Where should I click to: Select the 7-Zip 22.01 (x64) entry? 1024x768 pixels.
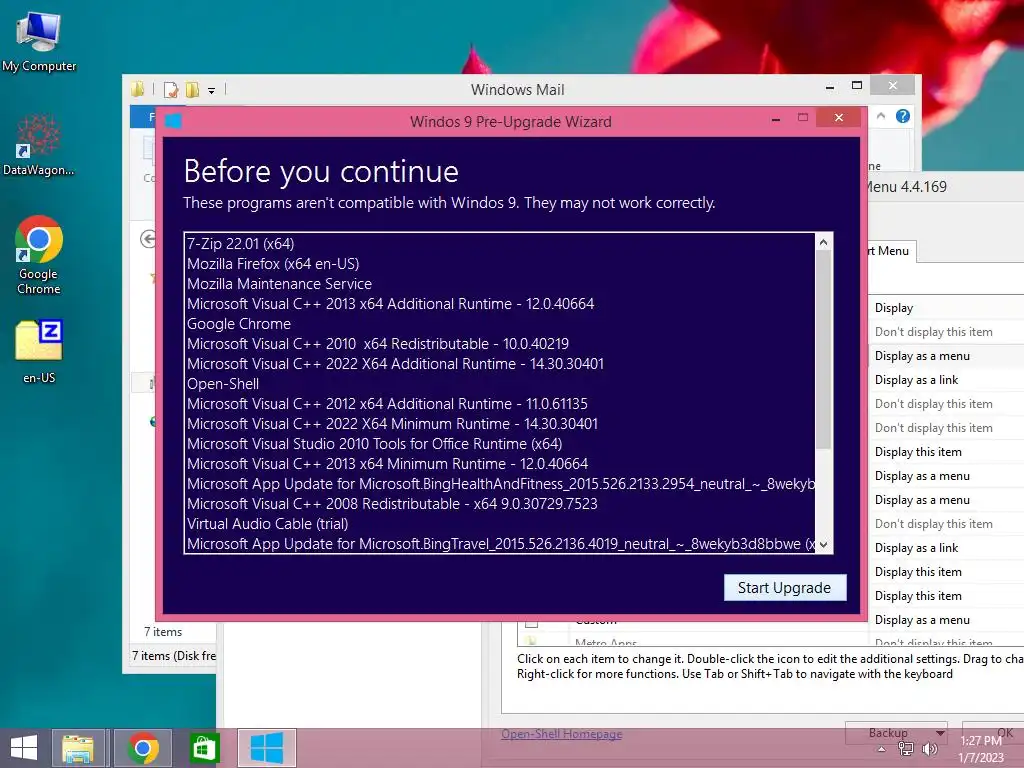click(x=501, y=244)
